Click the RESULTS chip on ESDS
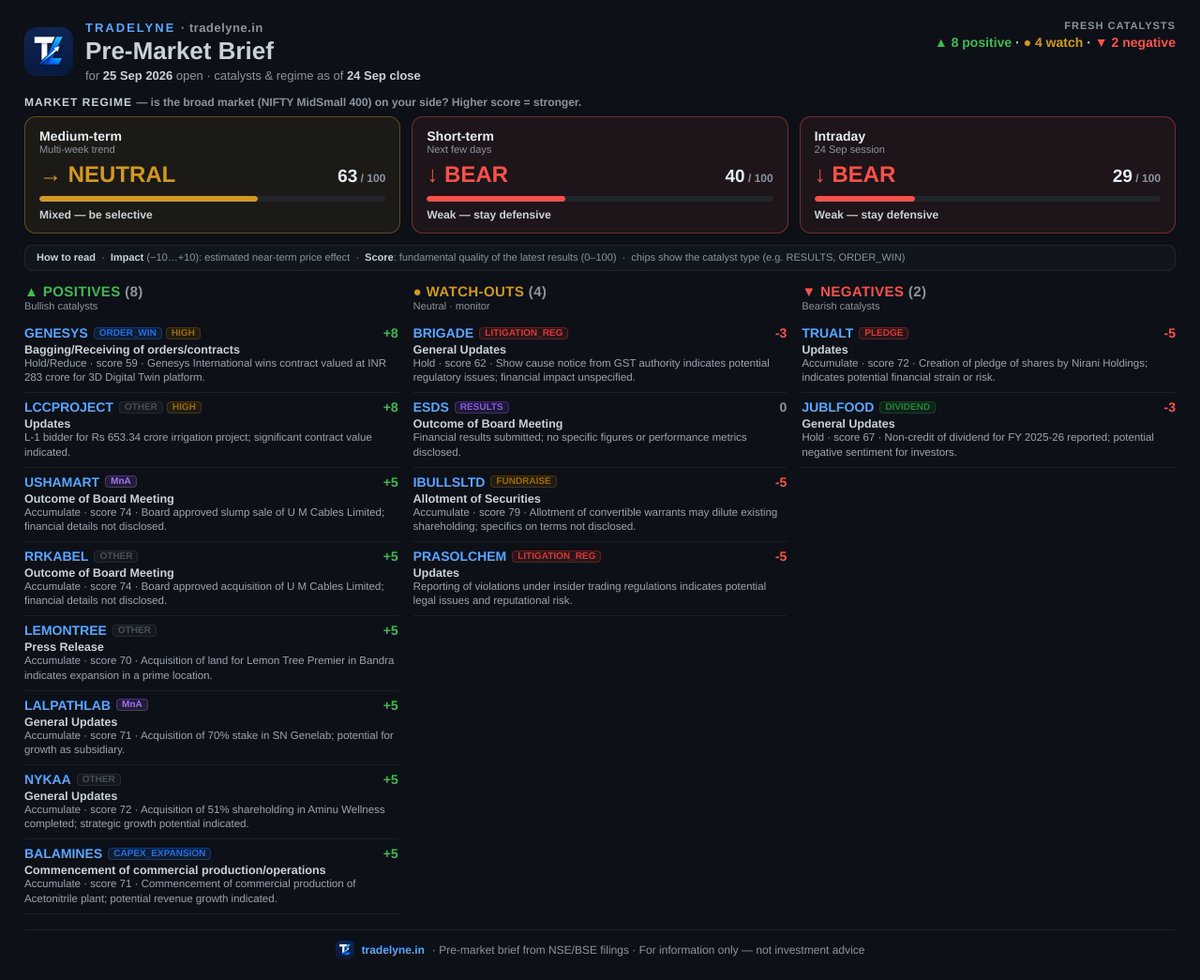This screenshot has height=980, width=1200. point(482,407)
